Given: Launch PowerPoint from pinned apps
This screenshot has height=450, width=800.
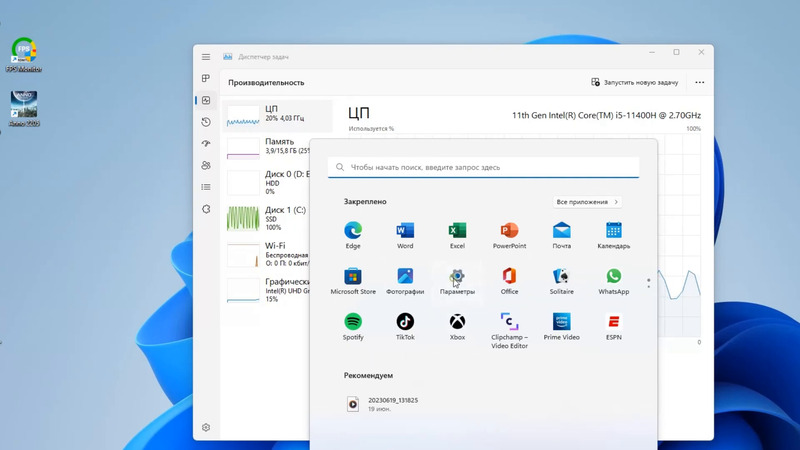Looking at the screenshot, I should (x=509, y=232).
